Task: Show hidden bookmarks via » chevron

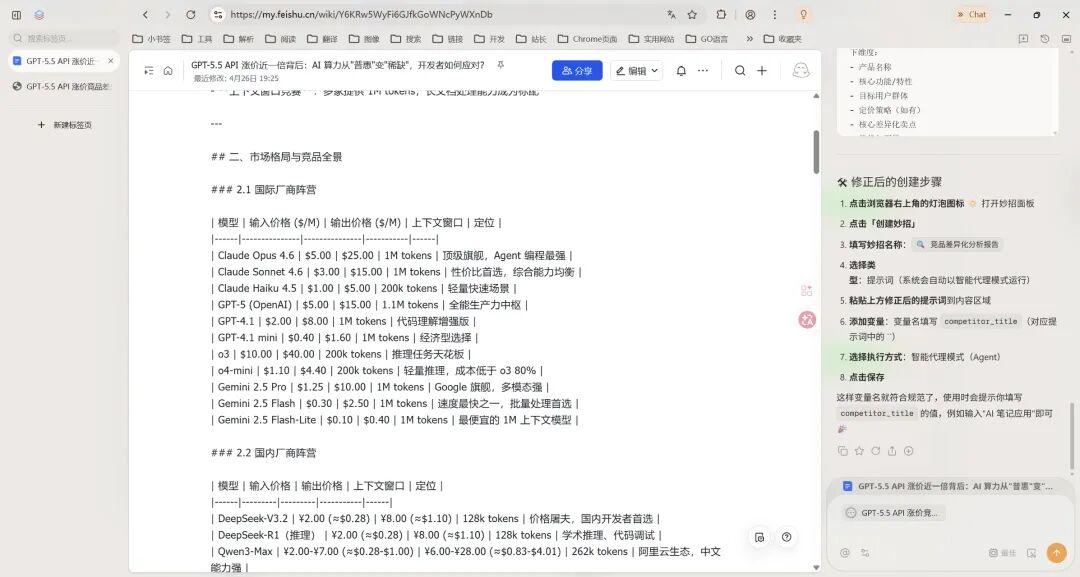Action: [749, 39]
